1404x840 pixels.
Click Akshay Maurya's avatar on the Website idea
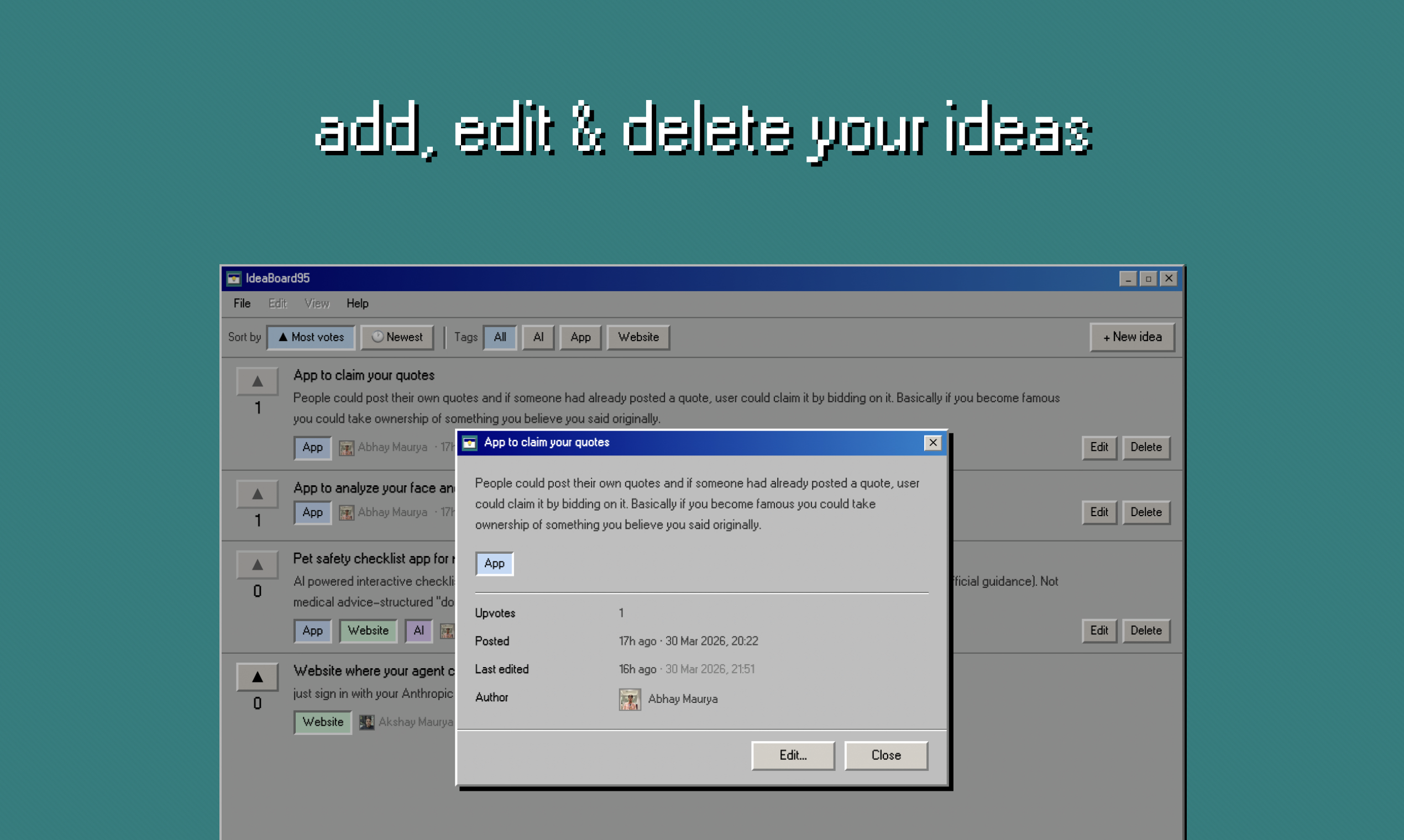pos(366,722)
